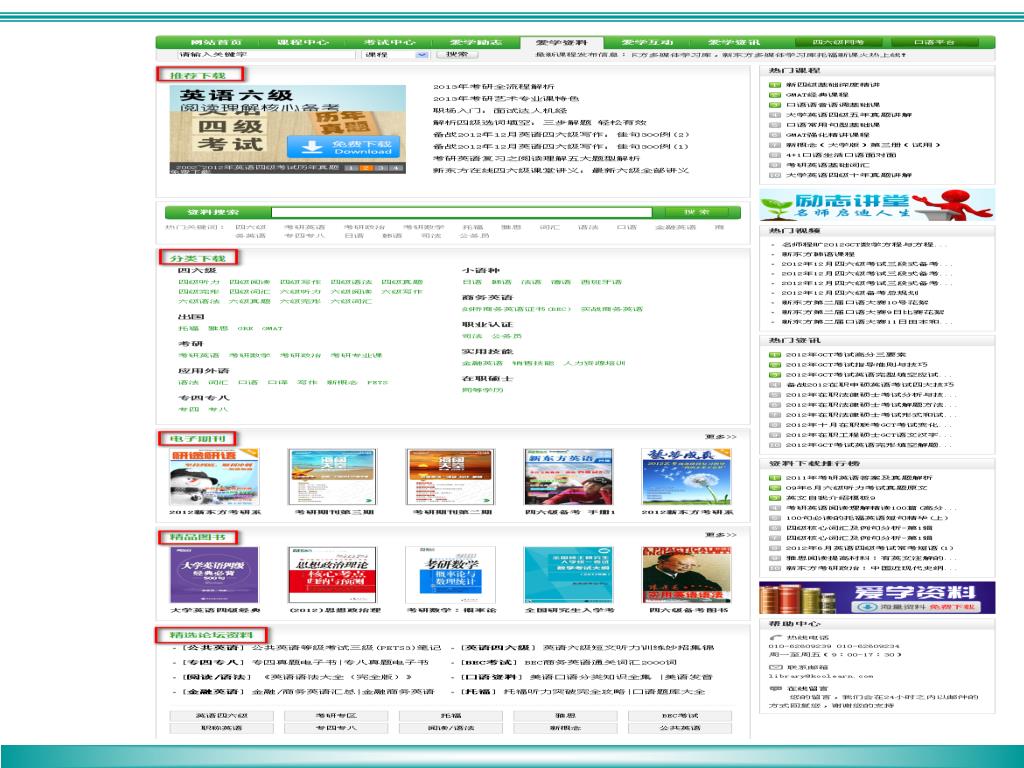Expand 更多>> in the 精品图书 section
1024x768 pixels.
click(x=720, y=535)
